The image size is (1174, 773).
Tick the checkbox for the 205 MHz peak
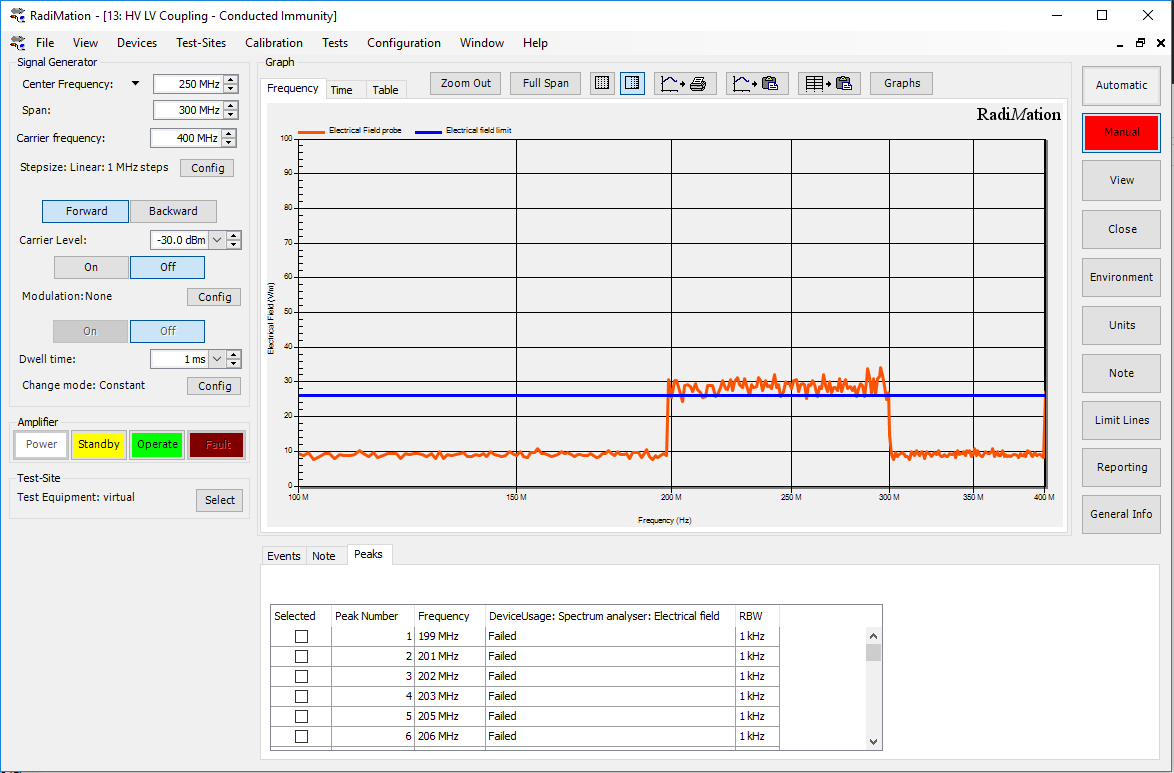(x=301, y=717)
